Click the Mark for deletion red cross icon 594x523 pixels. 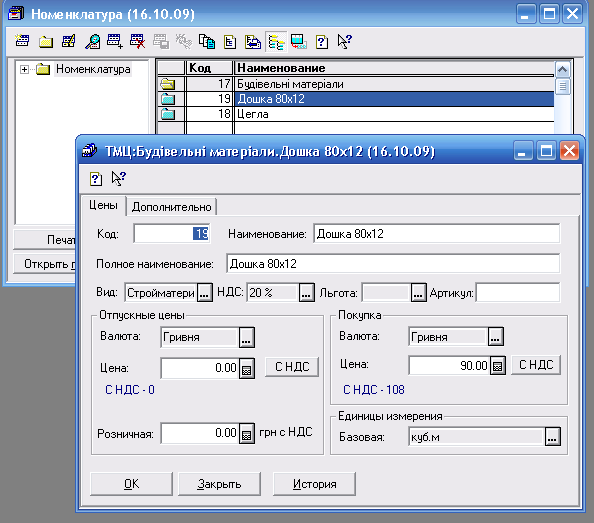137,41
